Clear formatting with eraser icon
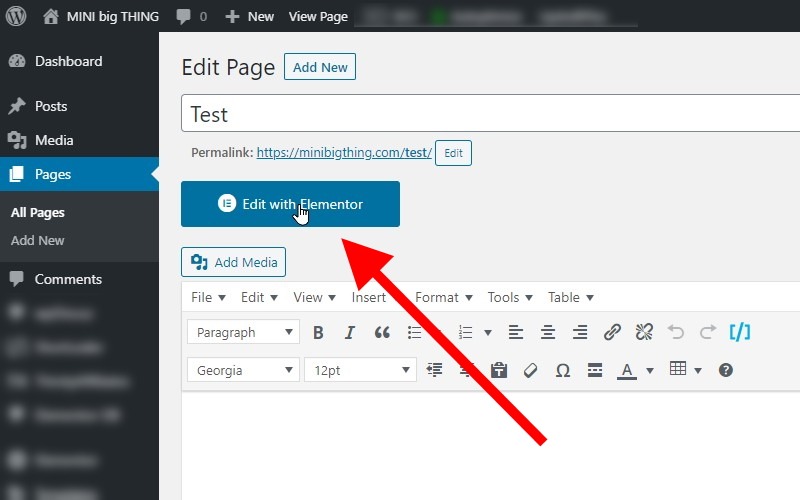 pos(531,370)
